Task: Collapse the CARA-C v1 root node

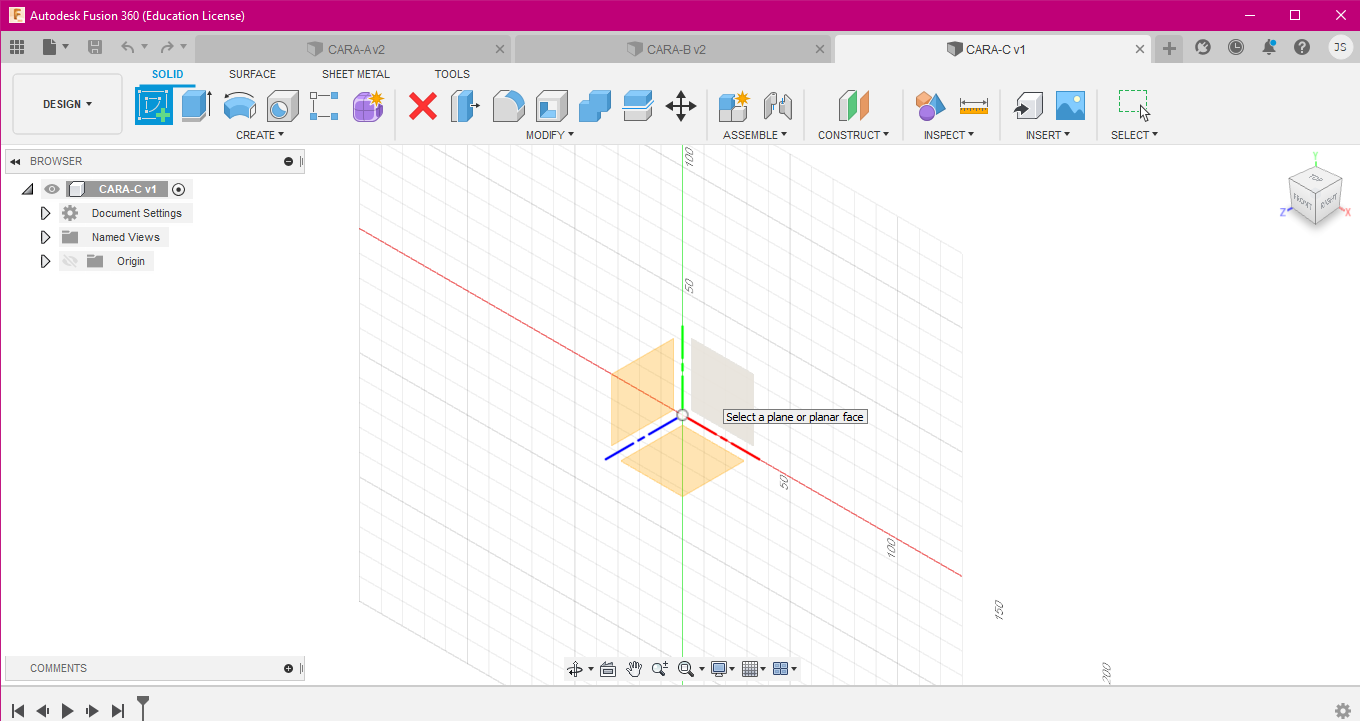Action: point(27,189)
